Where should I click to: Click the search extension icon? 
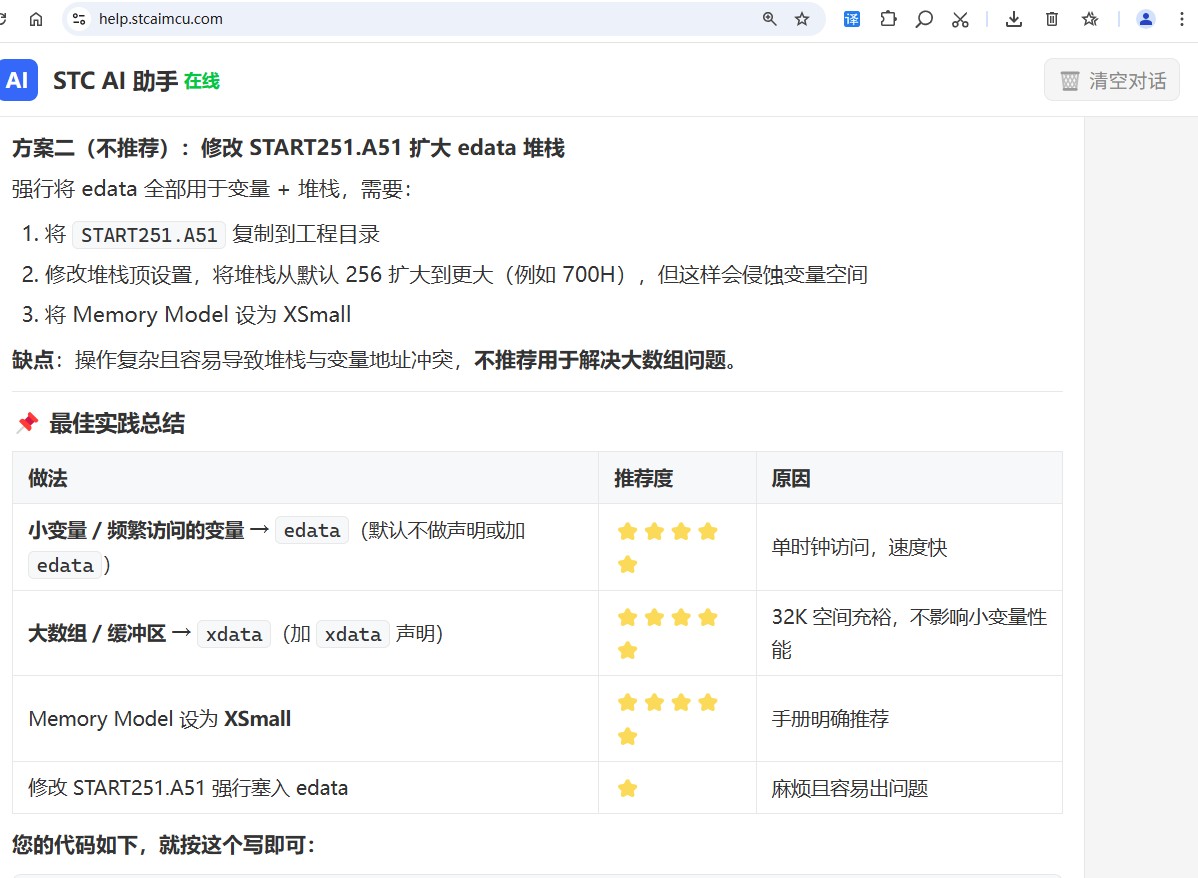click(924, 19)
